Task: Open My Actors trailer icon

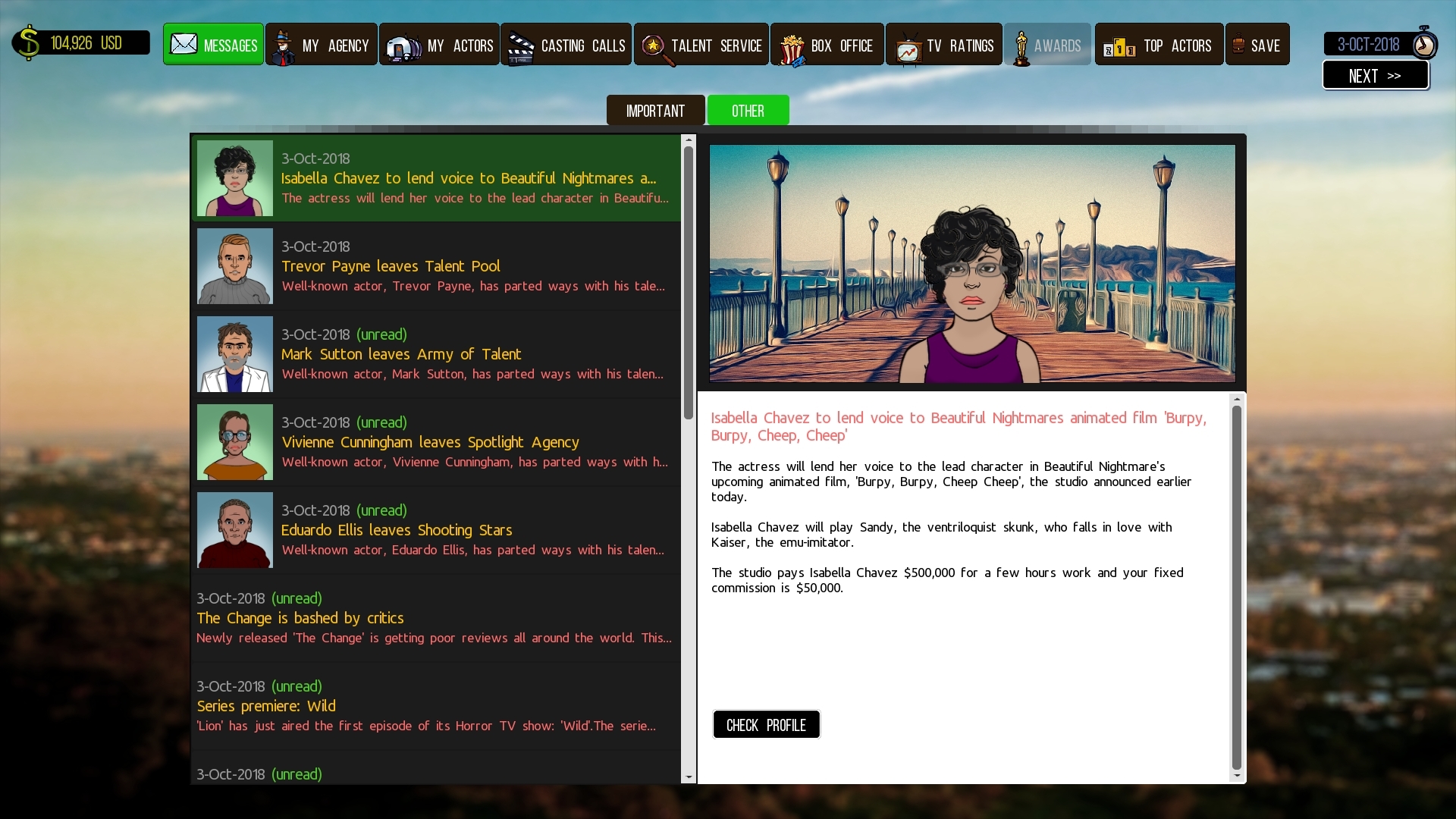Action: [403, 47]
